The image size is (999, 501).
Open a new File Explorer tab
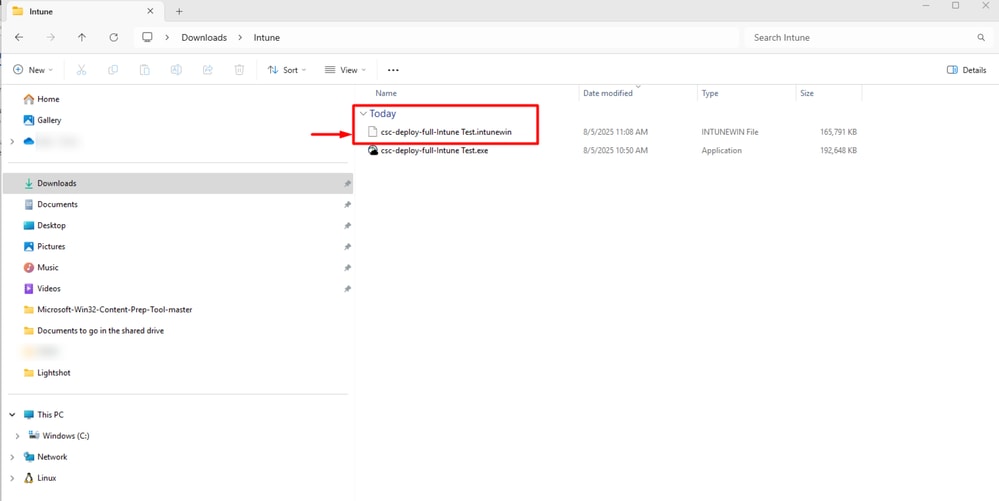click(179, 12)
